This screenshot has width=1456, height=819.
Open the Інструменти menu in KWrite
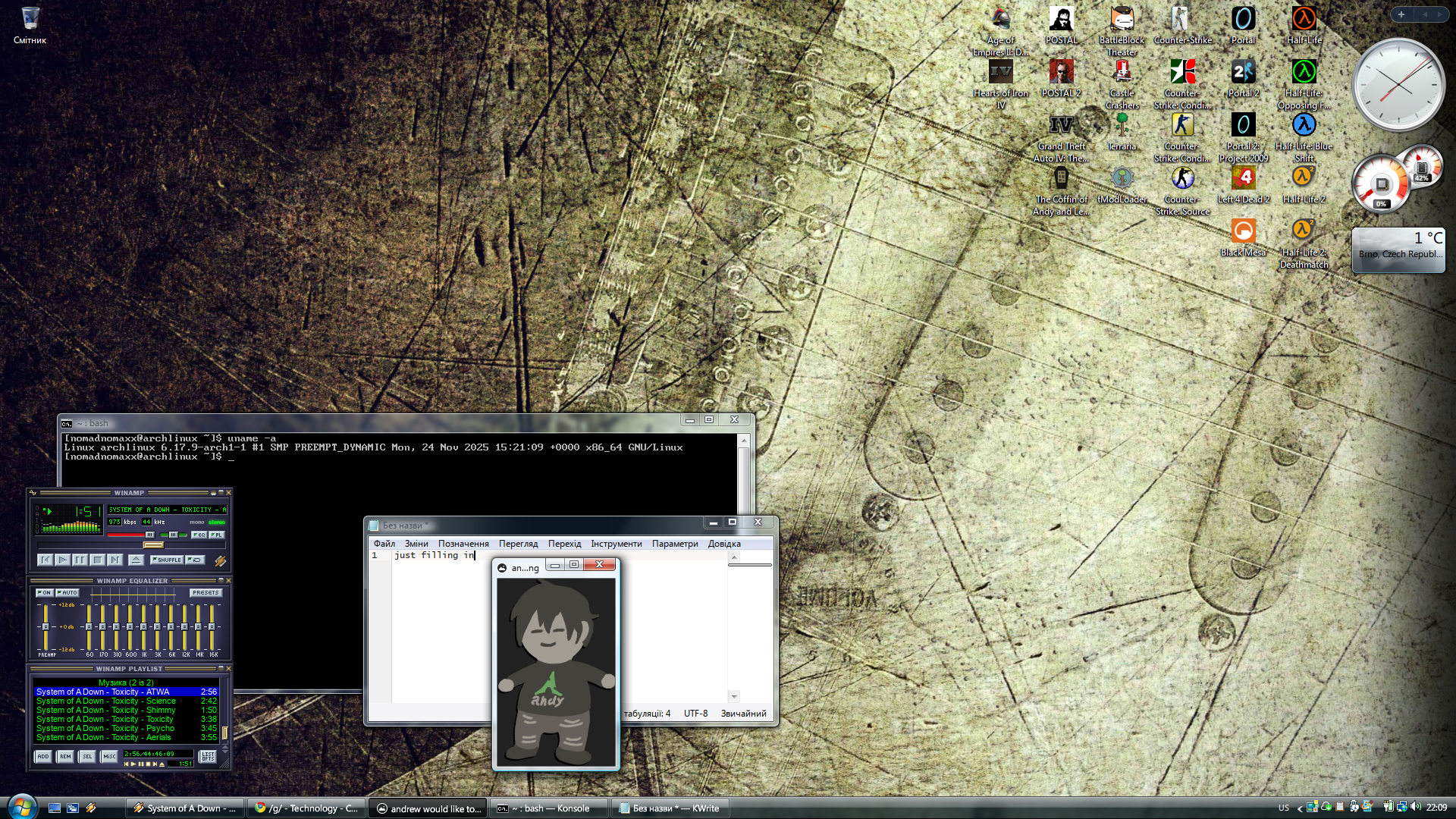coord(616,544)
